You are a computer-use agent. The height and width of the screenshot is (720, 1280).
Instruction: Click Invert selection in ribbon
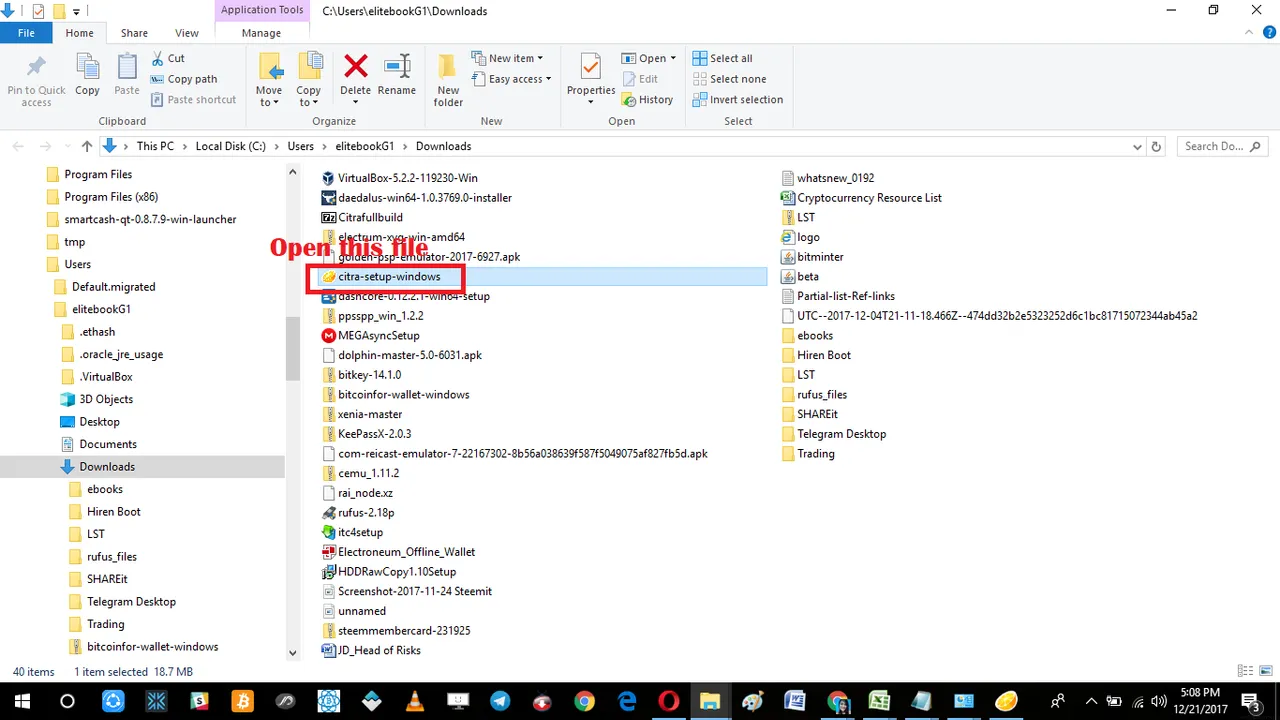tap(738, 100)
